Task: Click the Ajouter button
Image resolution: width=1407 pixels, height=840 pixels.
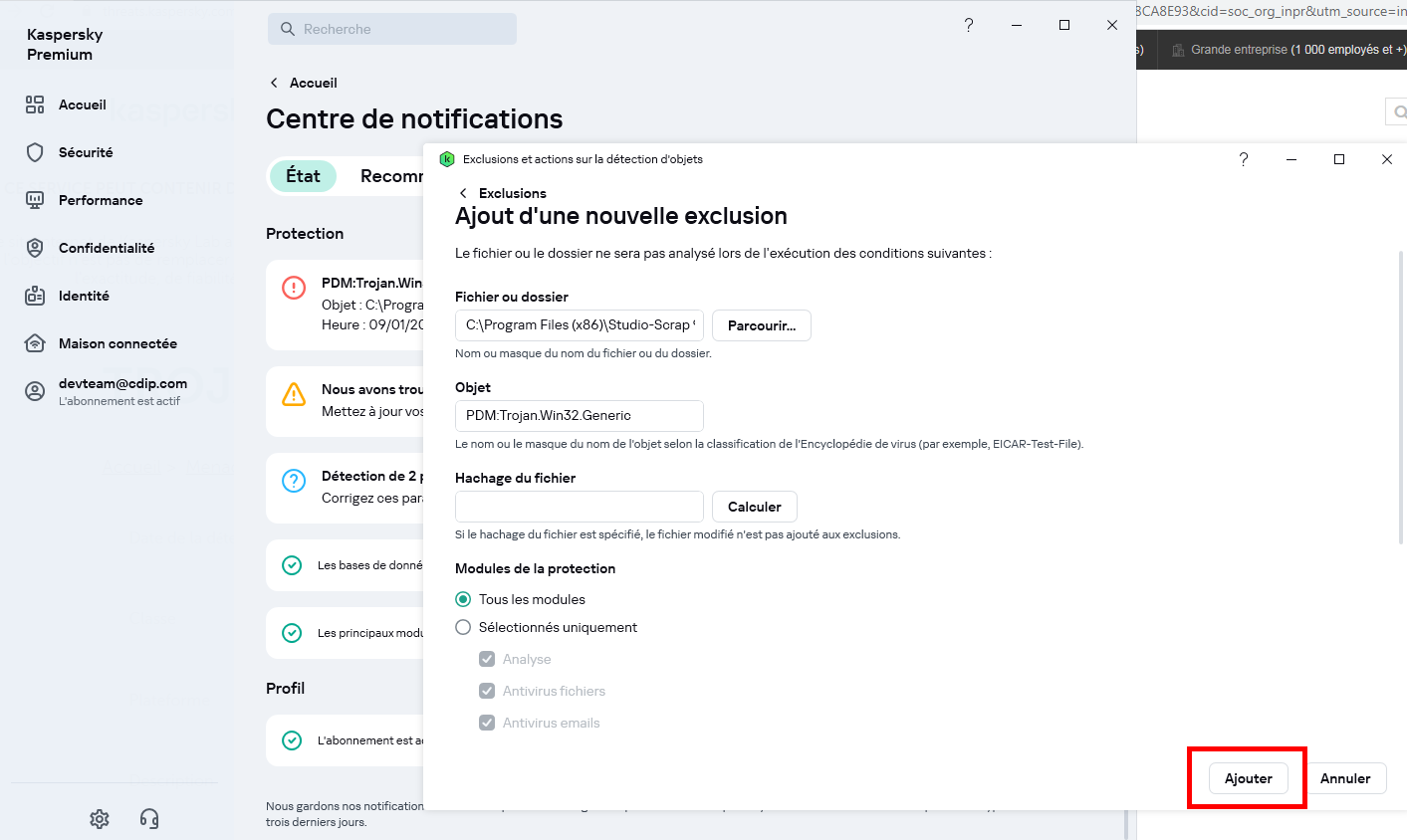Action: point(1249,778)
